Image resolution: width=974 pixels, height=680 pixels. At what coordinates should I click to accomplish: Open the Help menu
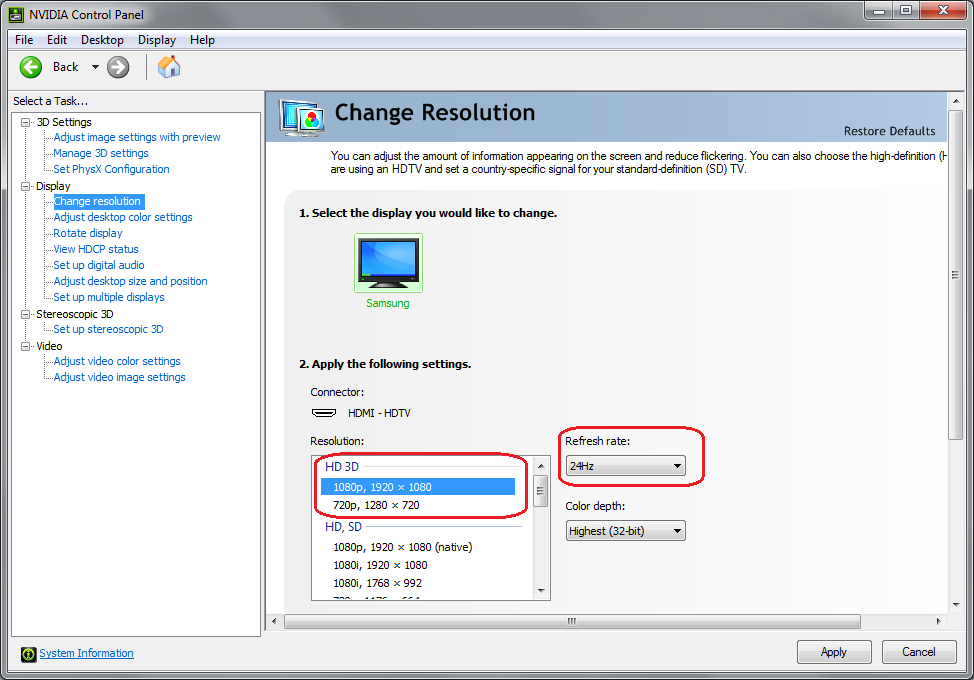click(x=202, y=40)
